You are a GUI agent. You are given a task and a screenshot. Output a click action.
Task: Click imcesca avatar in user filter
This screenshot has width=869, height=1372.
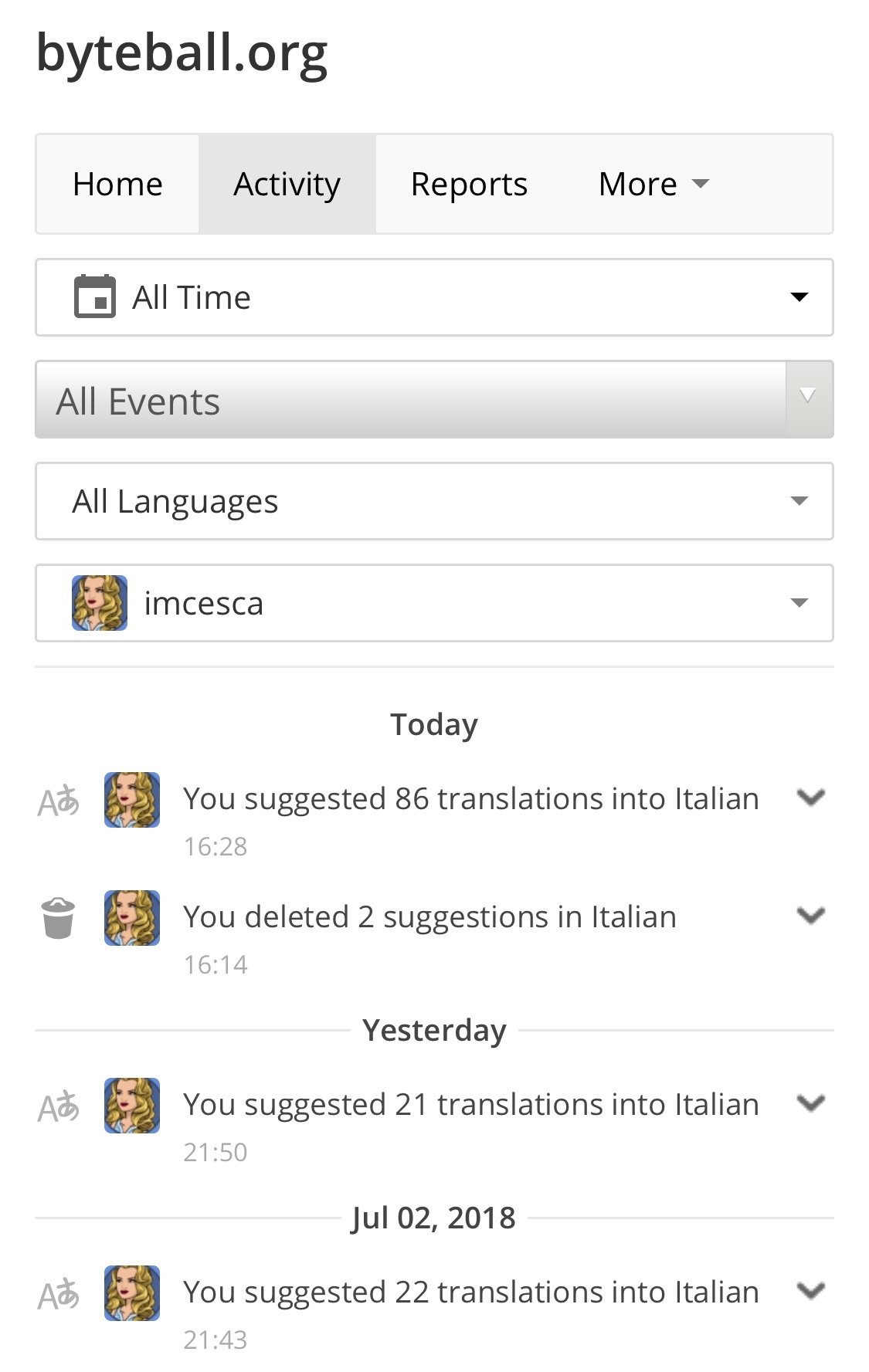[100, 603]
